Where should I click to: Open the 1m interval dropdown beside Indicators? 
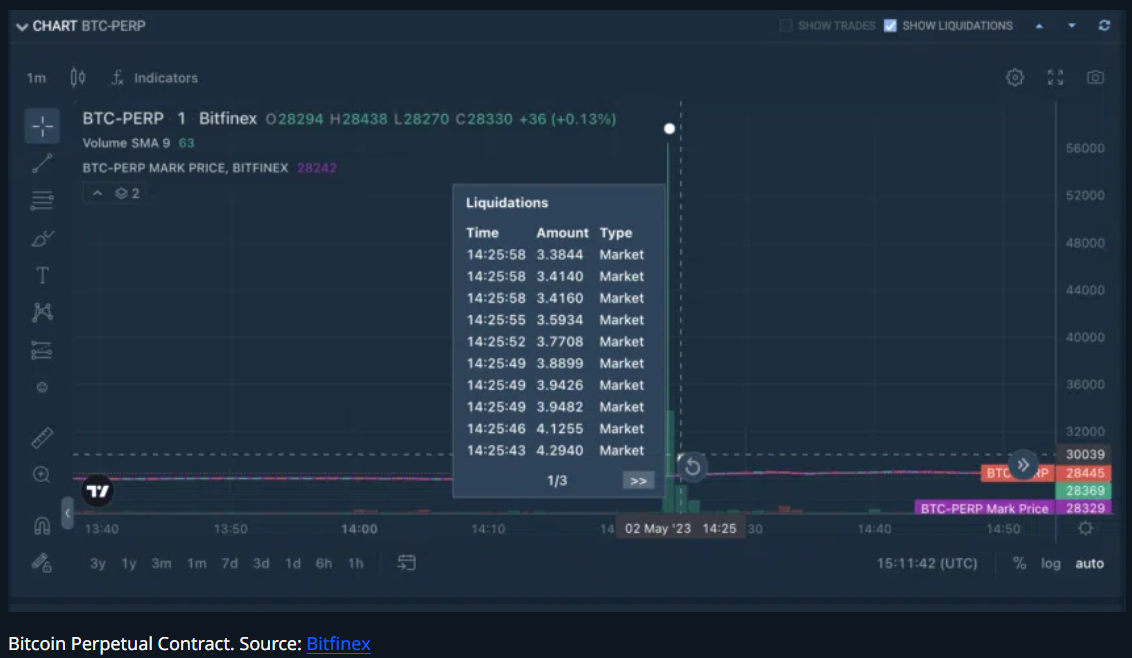pos(36,78)
